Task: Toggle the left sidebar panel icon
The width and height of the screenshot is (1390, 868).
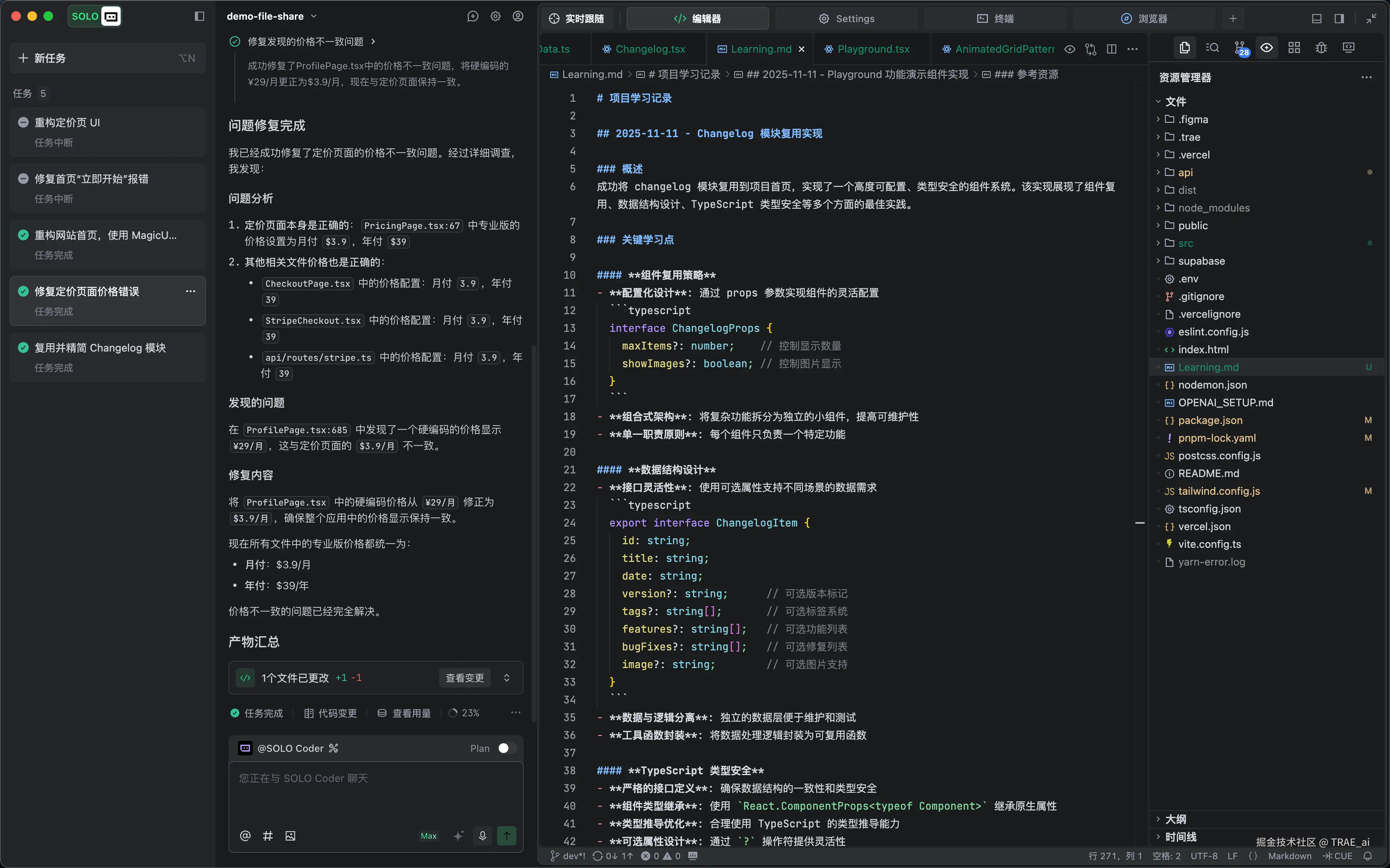Action: point(199,16)
